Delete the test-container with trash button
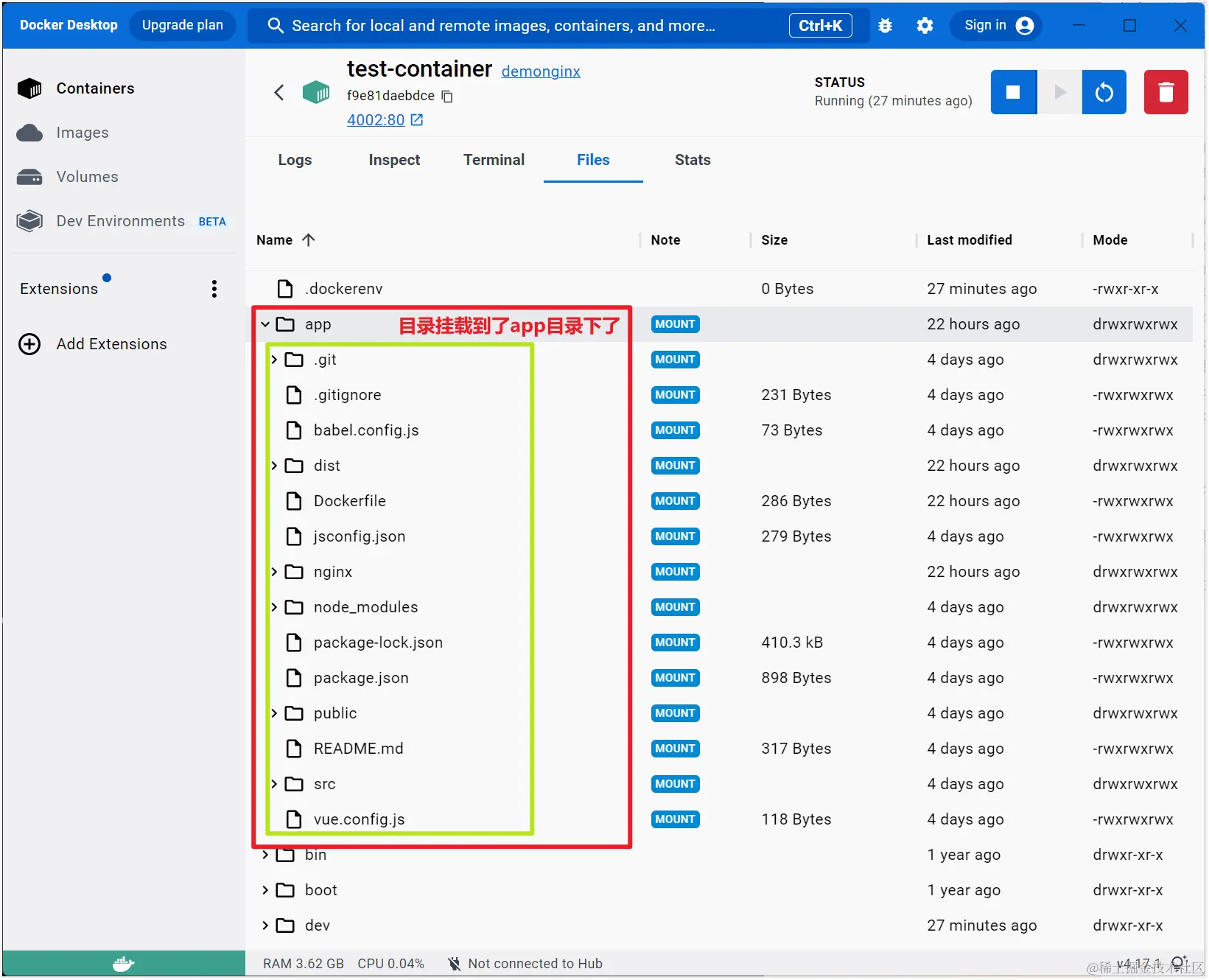 (x=1166, y=92)
